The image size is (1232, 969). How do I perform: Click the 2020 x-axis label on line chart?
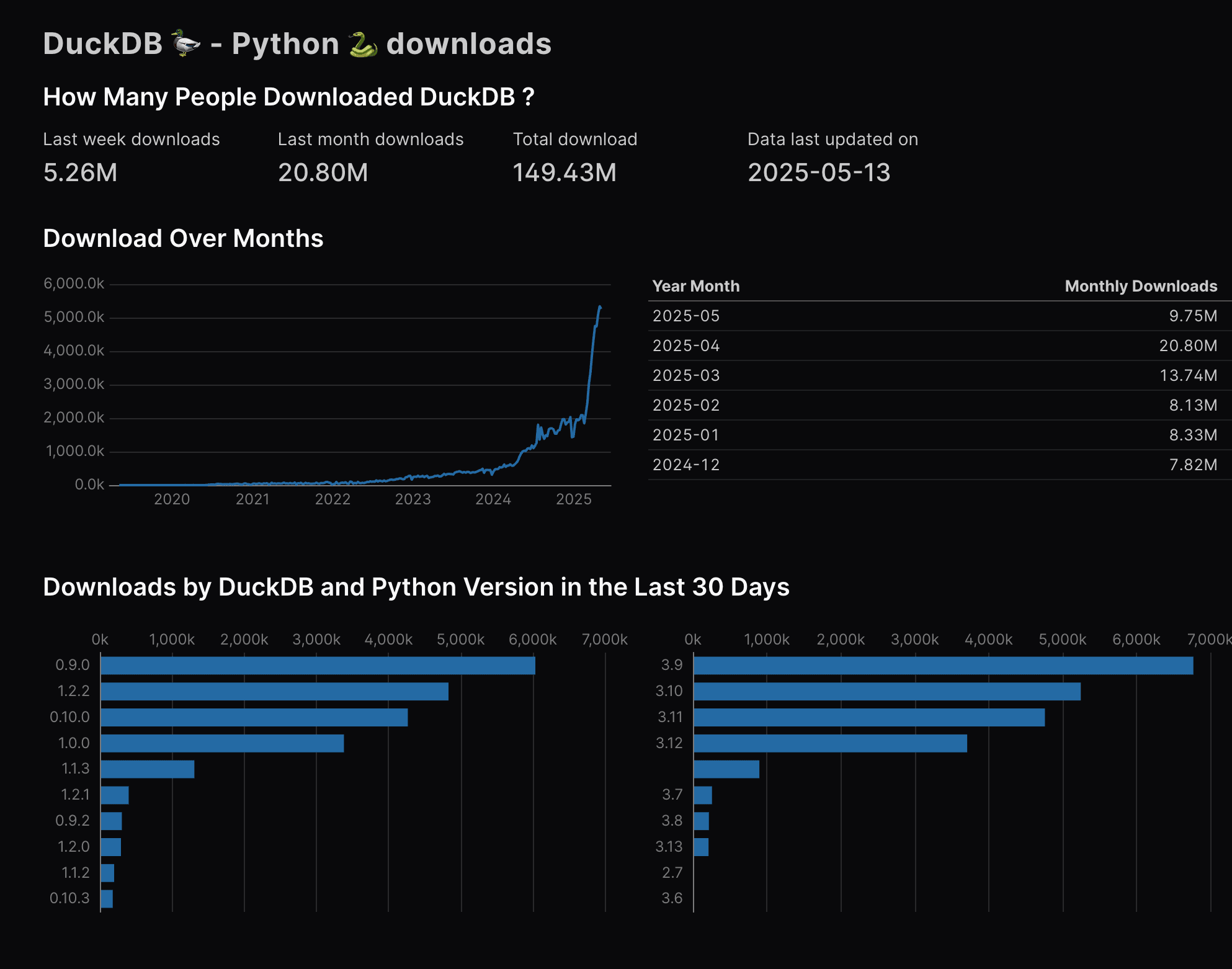[x=172, y=499]
